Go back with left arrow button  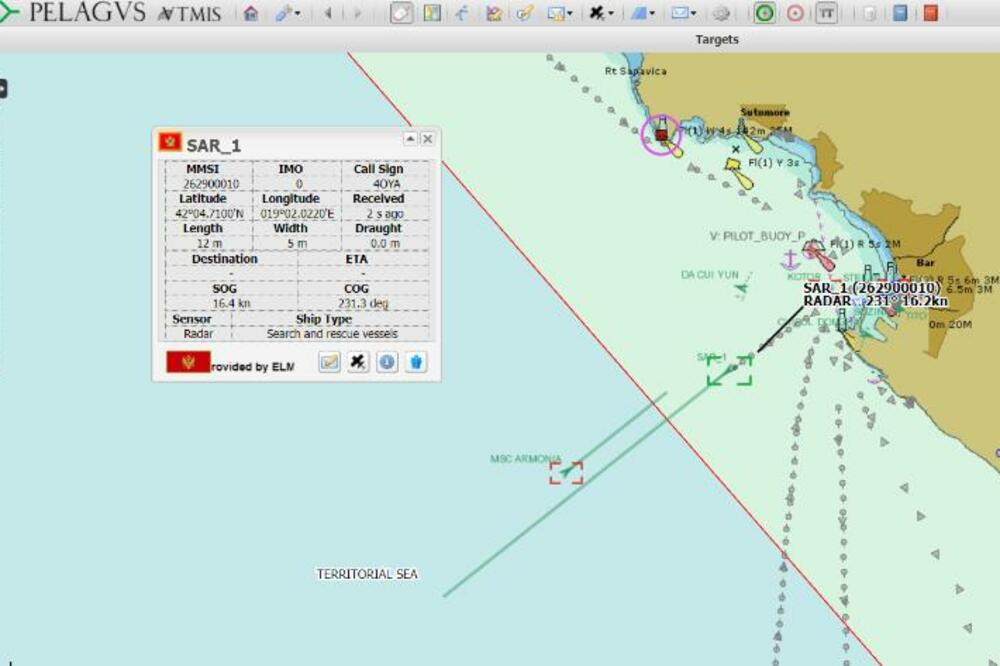pyautogui.click(x=328, y=13)
